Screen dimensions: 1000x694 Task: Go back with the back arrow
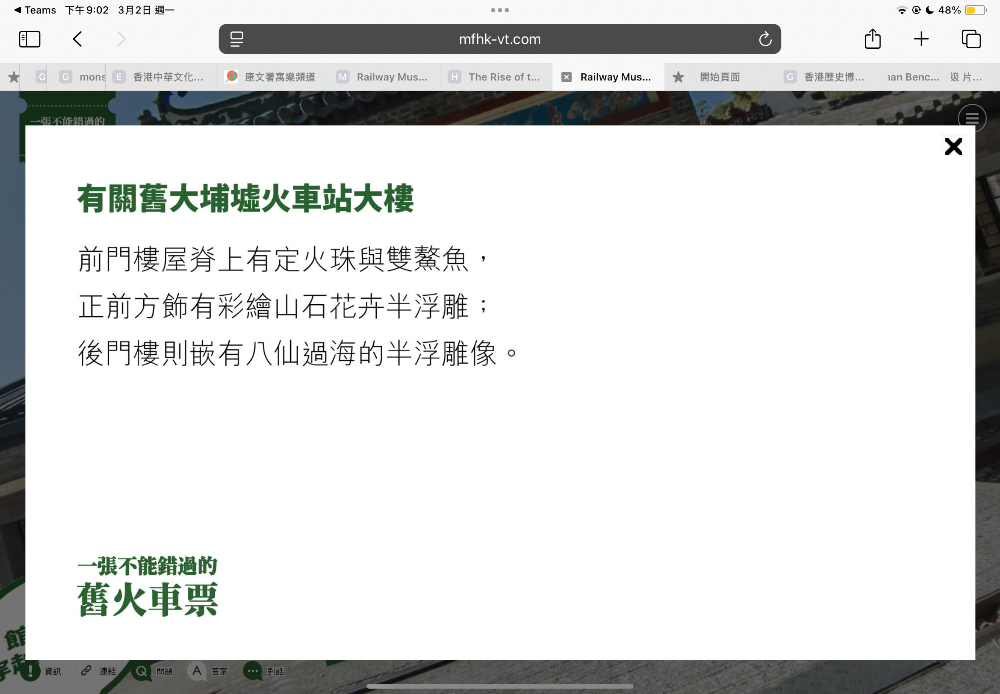pyautogui.click(x=77, y=39)
